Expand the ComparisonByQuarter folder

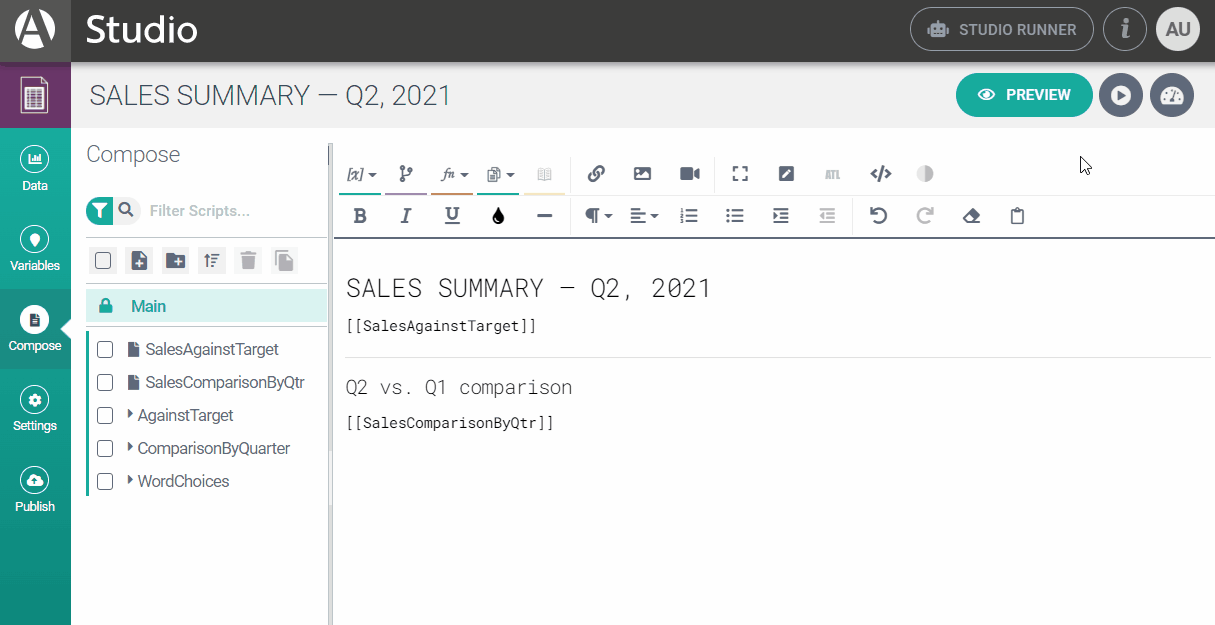[130, 448]
